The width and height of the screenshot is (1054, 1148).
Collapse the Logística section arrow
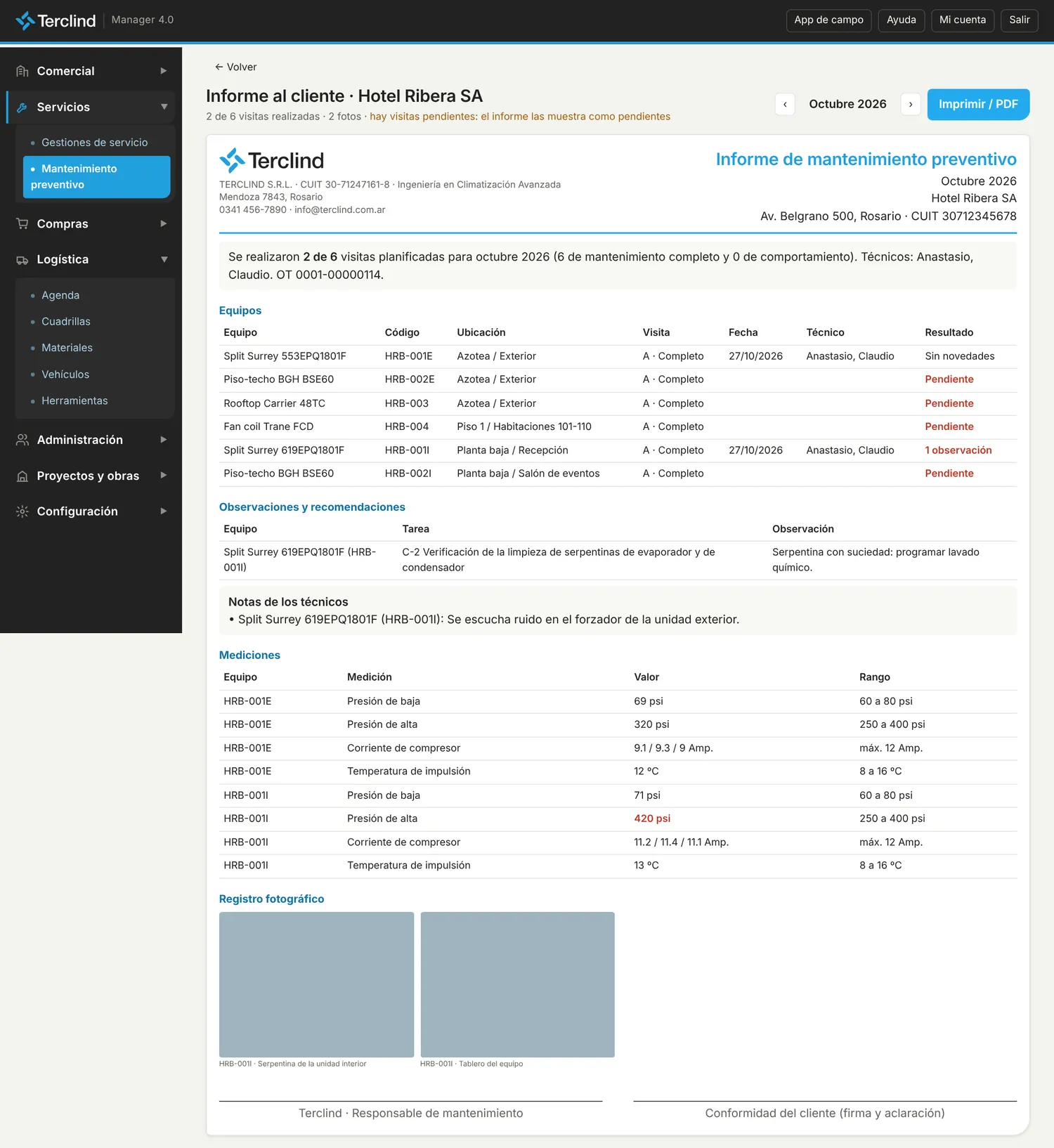[164, 259]
